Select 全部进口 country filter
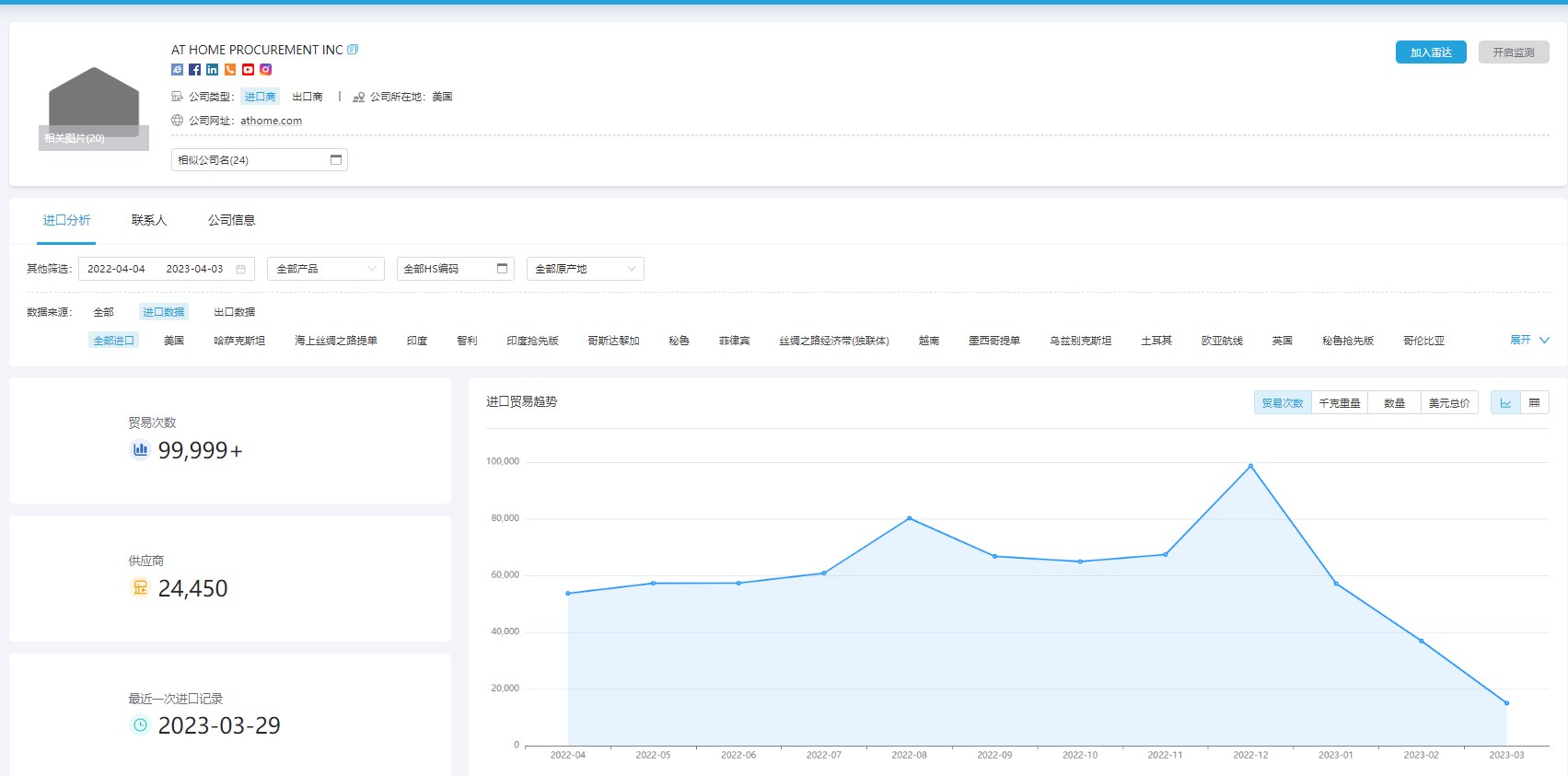This screenshot has width=1568, height=776. [114, 341]
